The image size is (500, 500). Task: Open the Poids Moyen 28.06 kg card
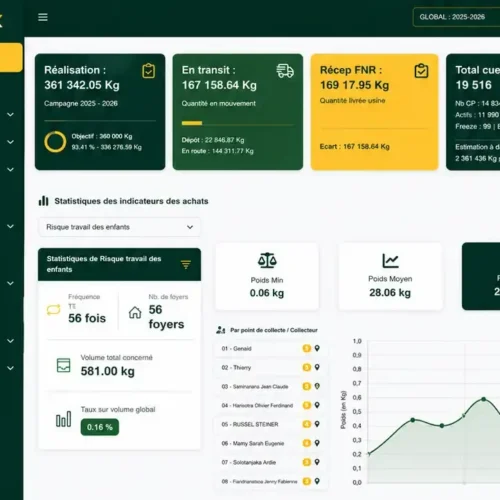pos(390,276)
